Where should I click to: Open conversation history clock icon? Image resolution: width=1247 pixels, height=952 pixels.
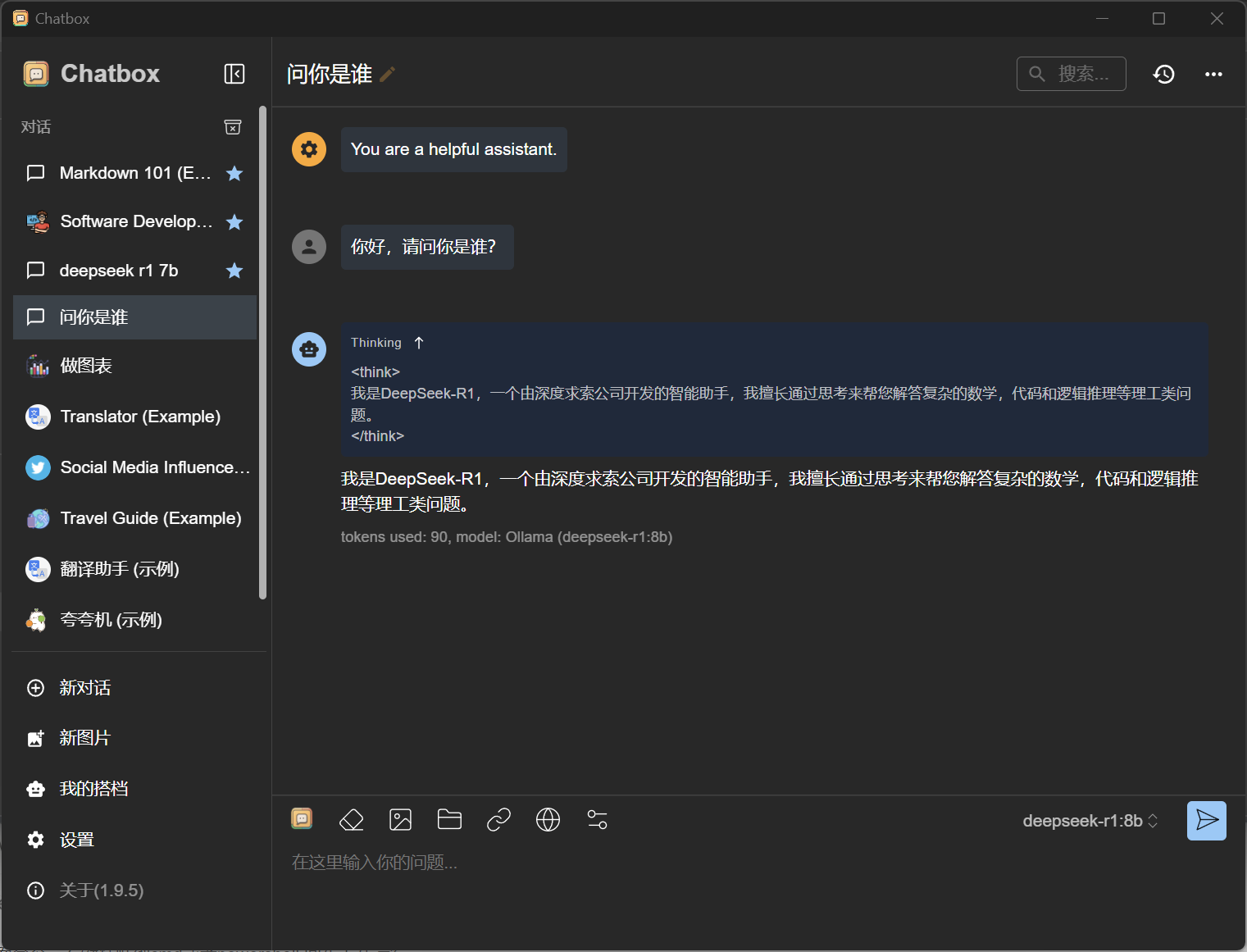tap(1163, 75)
